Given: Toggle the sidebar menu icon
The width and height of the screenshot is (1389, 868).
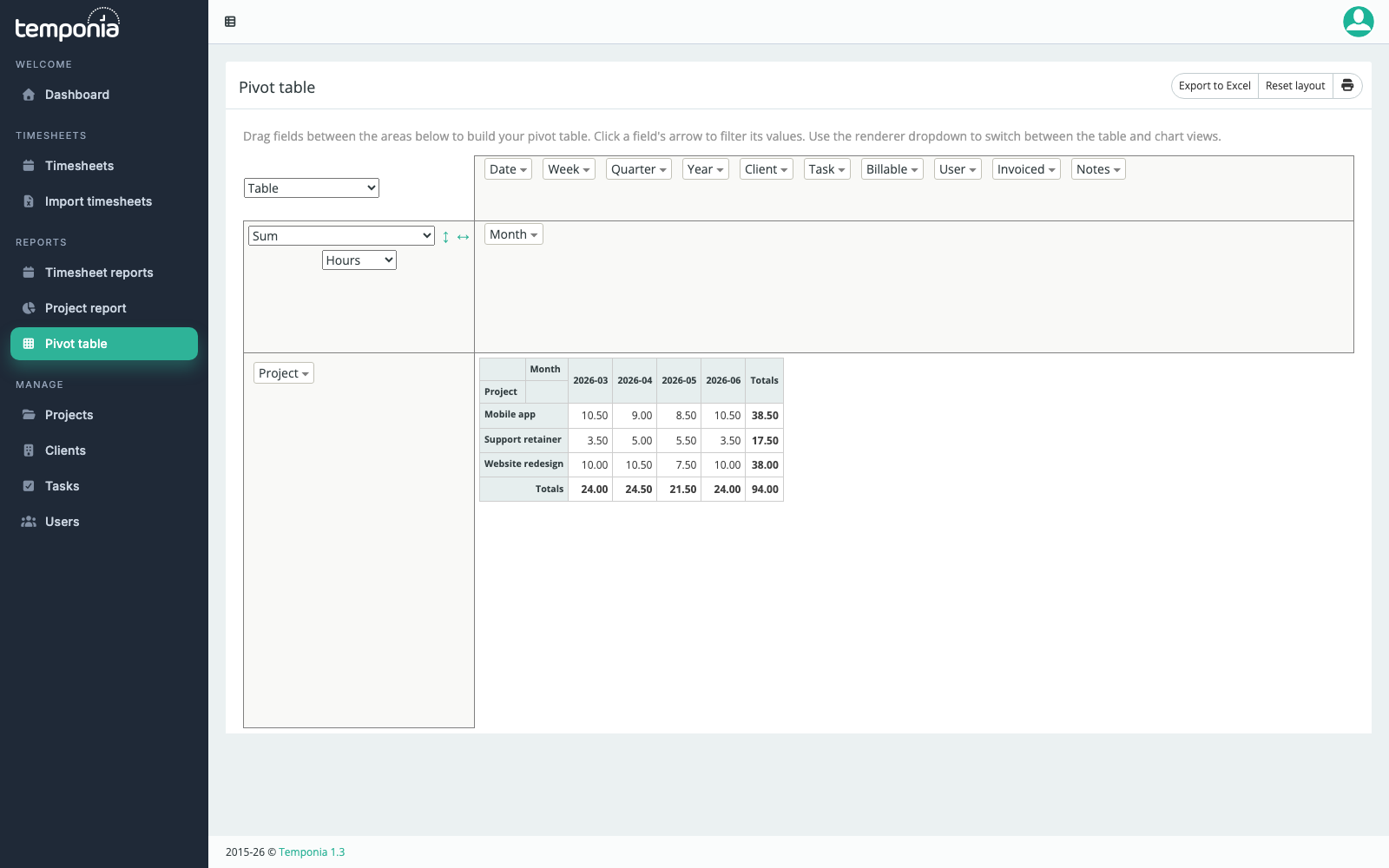Looking at the screenshot, I should (x=230, y=22).
